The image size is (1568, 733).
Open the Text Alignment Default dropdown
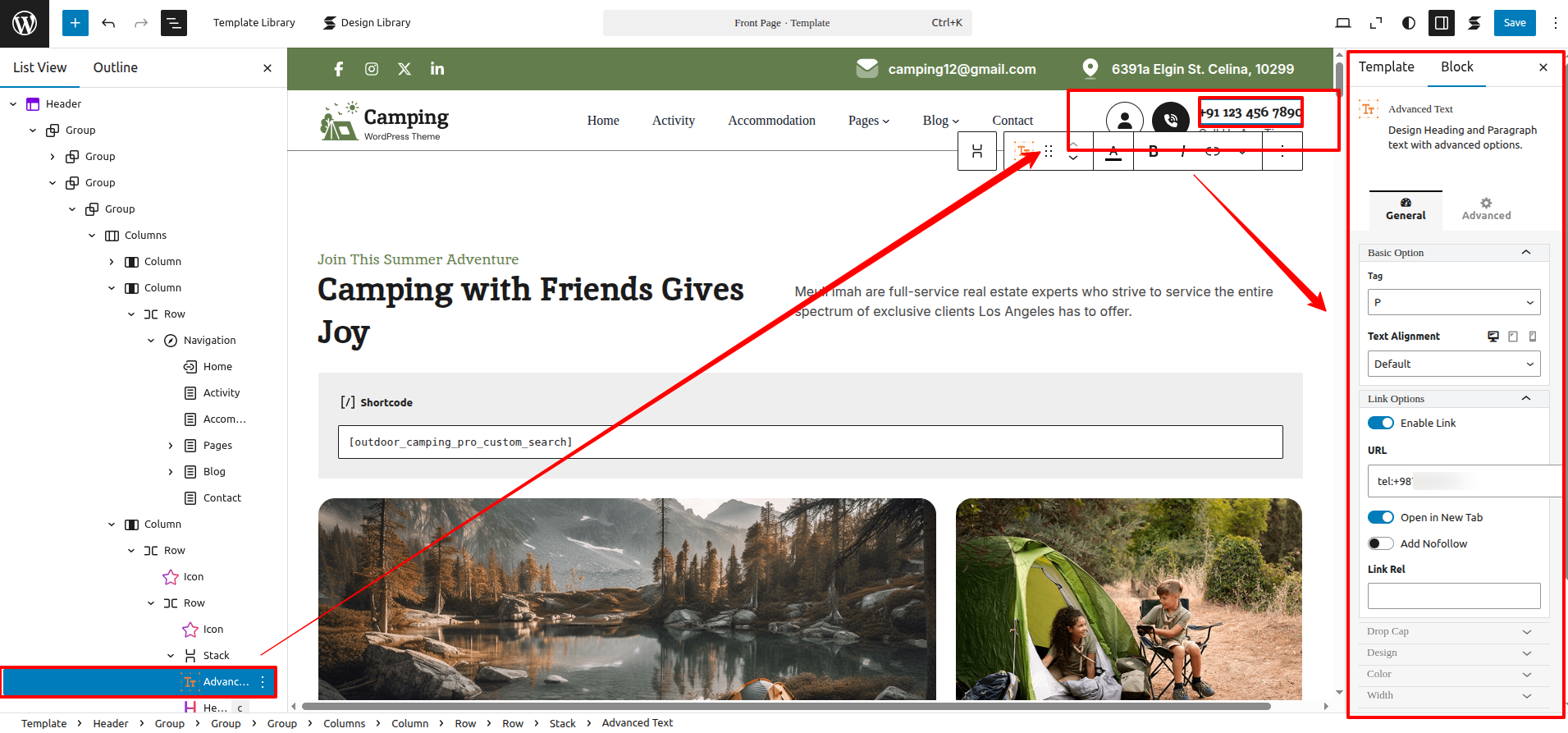click(1453, 364)
